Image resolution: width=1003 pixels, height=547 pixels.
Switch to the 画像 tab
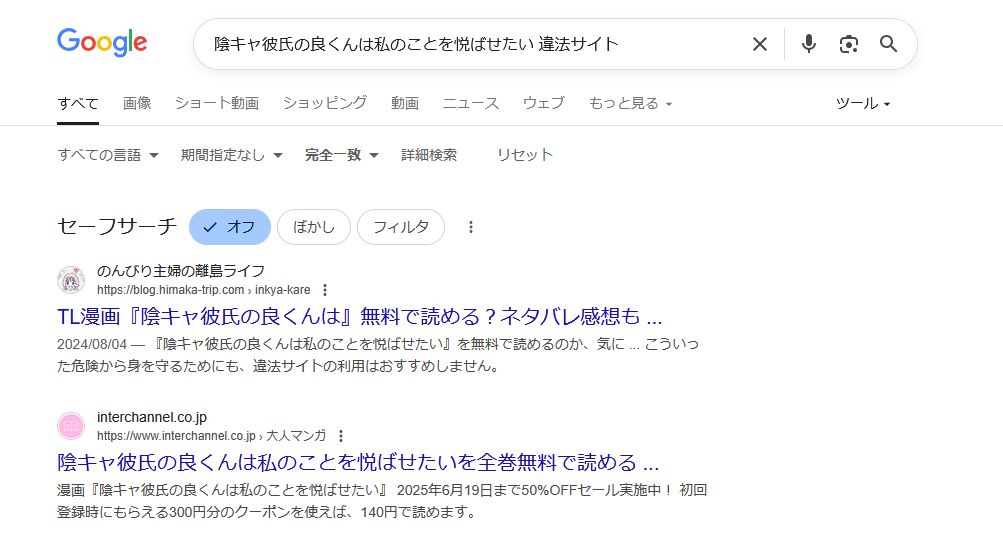pos(137,103)
